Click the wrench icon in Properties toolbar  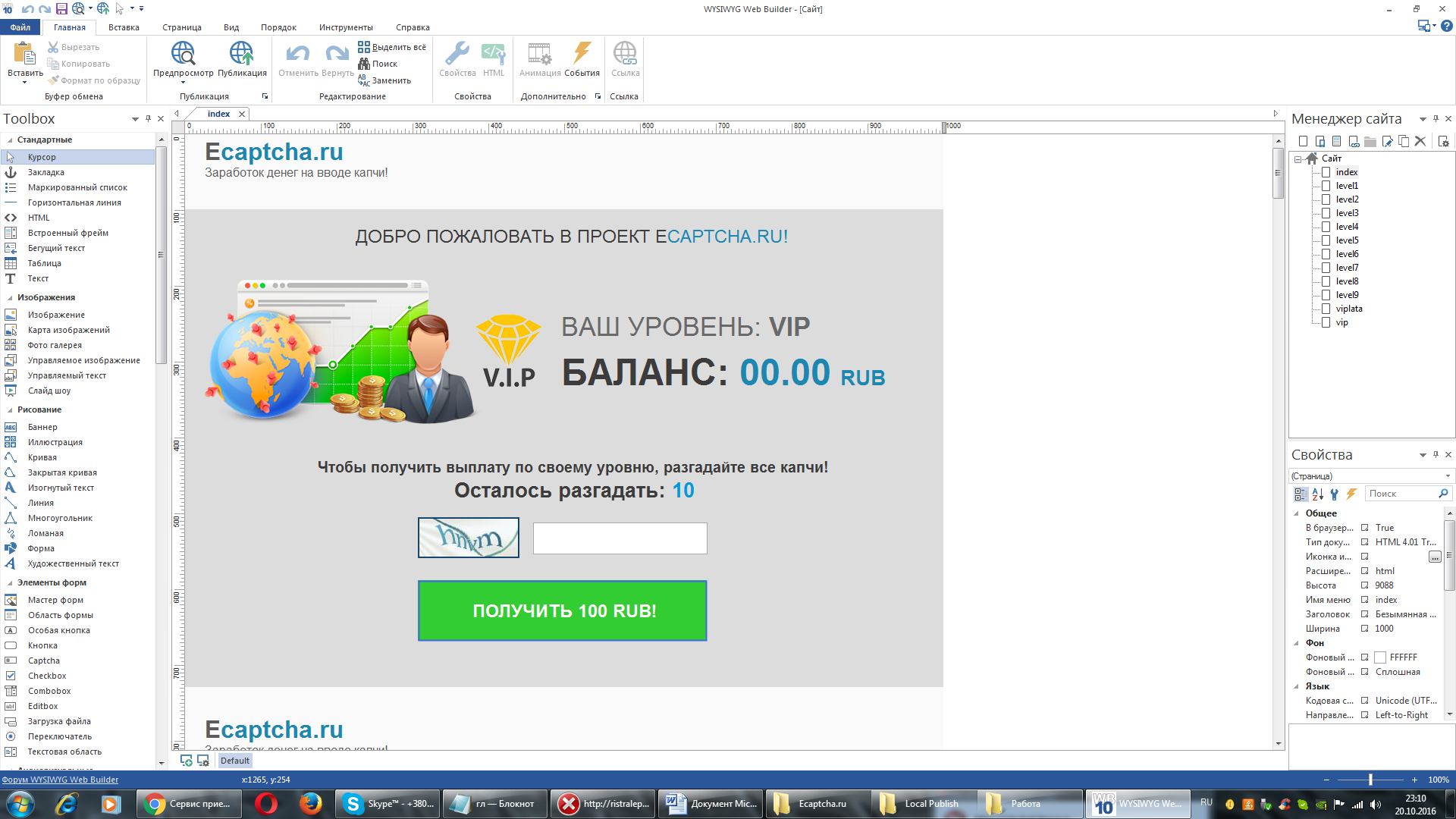click(x=1335, y=494)
